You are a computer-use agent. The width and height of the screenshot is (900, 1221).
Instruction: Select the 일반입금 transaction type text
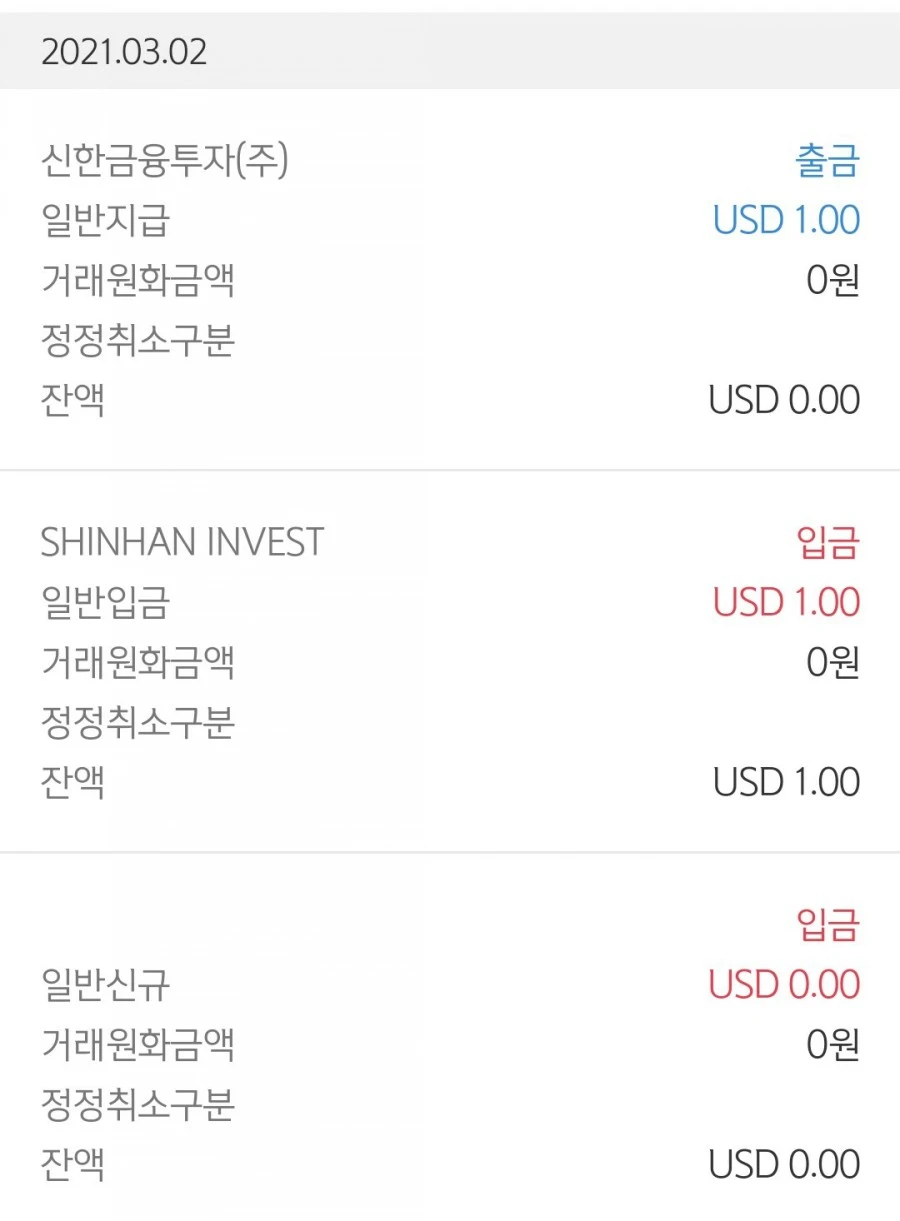pos(105,603)
